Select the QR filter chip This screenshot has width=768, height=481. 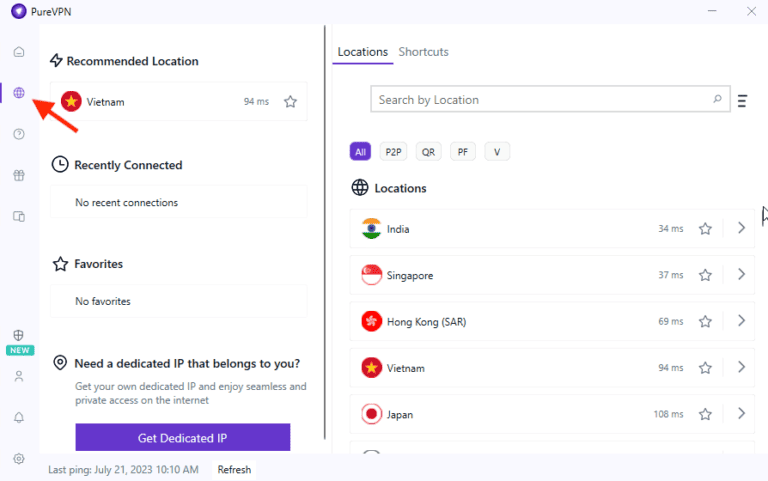point(428,152)
